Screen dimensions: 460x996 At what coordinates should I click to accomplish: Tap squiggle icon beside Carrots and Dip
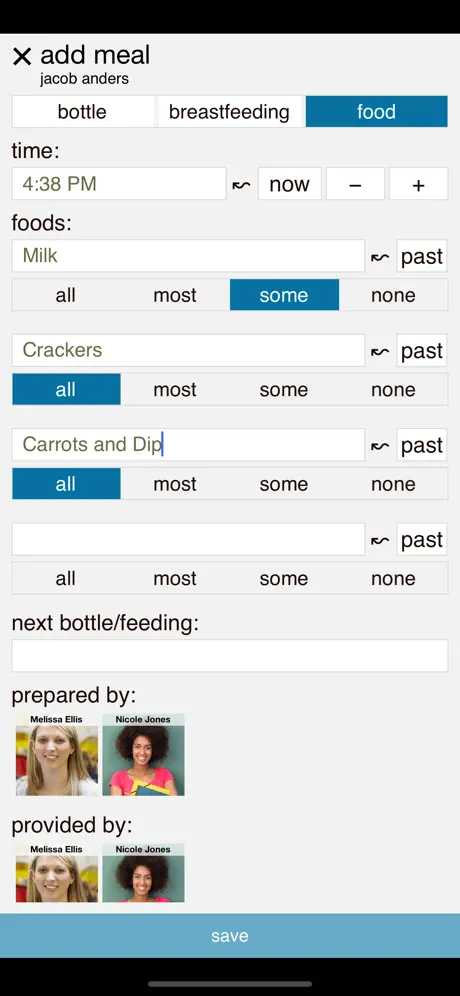tap(380, 446)
